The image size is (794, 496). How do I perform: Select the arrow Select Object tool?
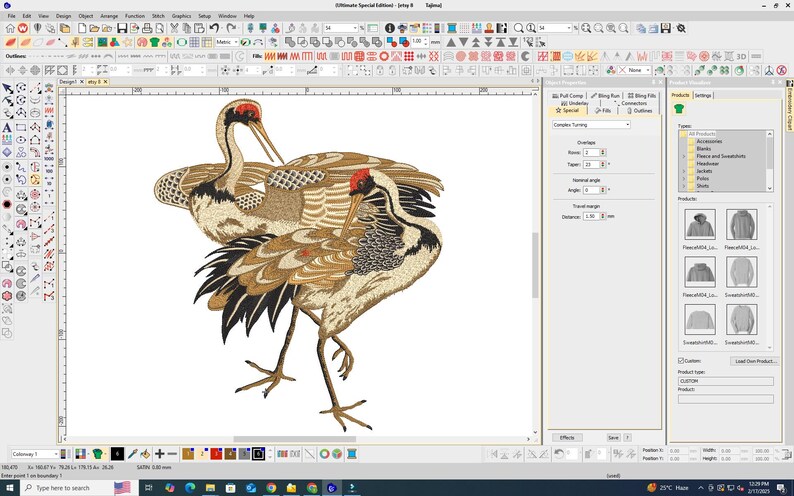[7, 89]
